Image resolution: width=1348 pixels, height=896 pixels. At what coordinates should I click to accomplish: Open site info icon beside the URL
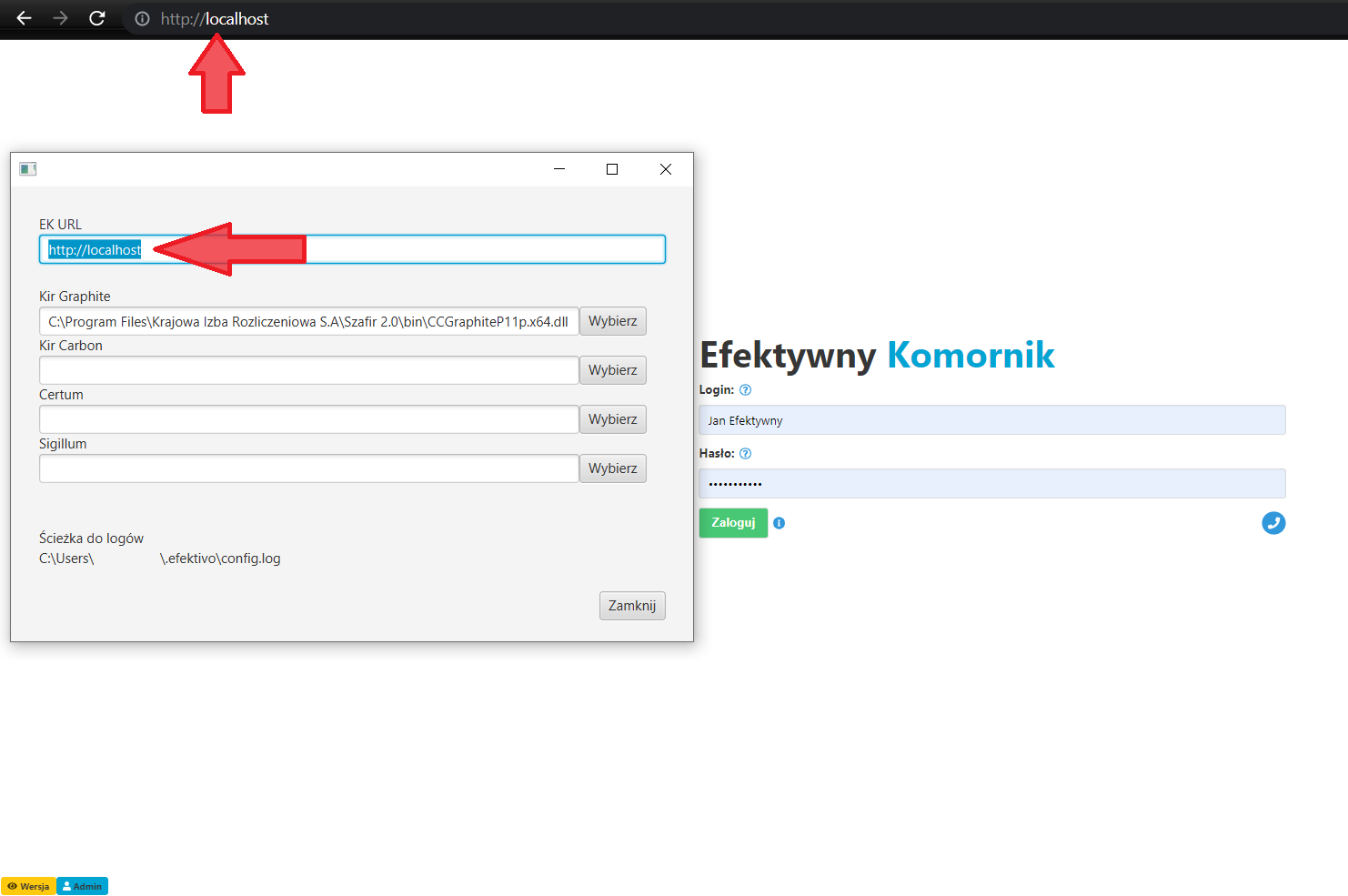point(142,18)
